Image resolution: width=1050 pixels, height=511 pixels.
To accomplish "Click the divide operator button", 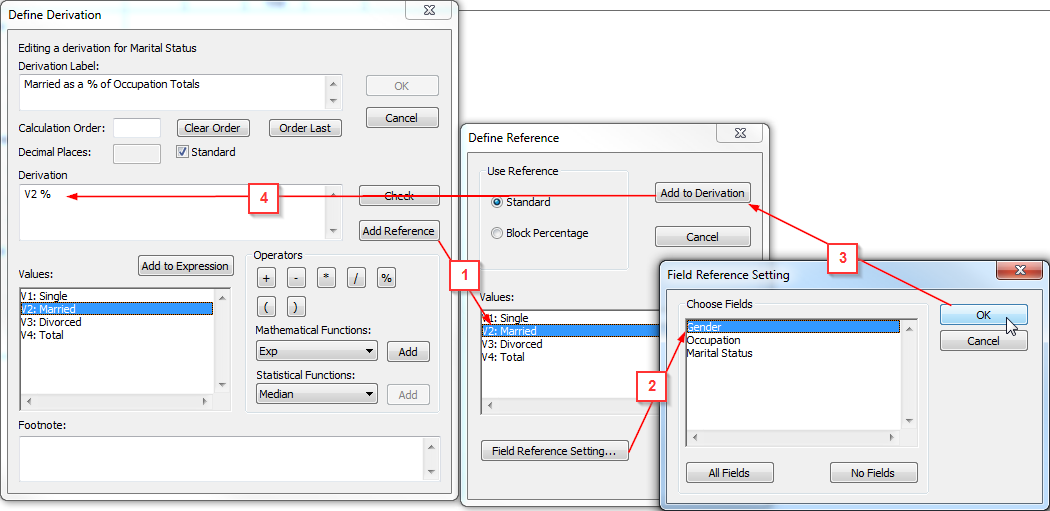I will [x=356, y=278].
